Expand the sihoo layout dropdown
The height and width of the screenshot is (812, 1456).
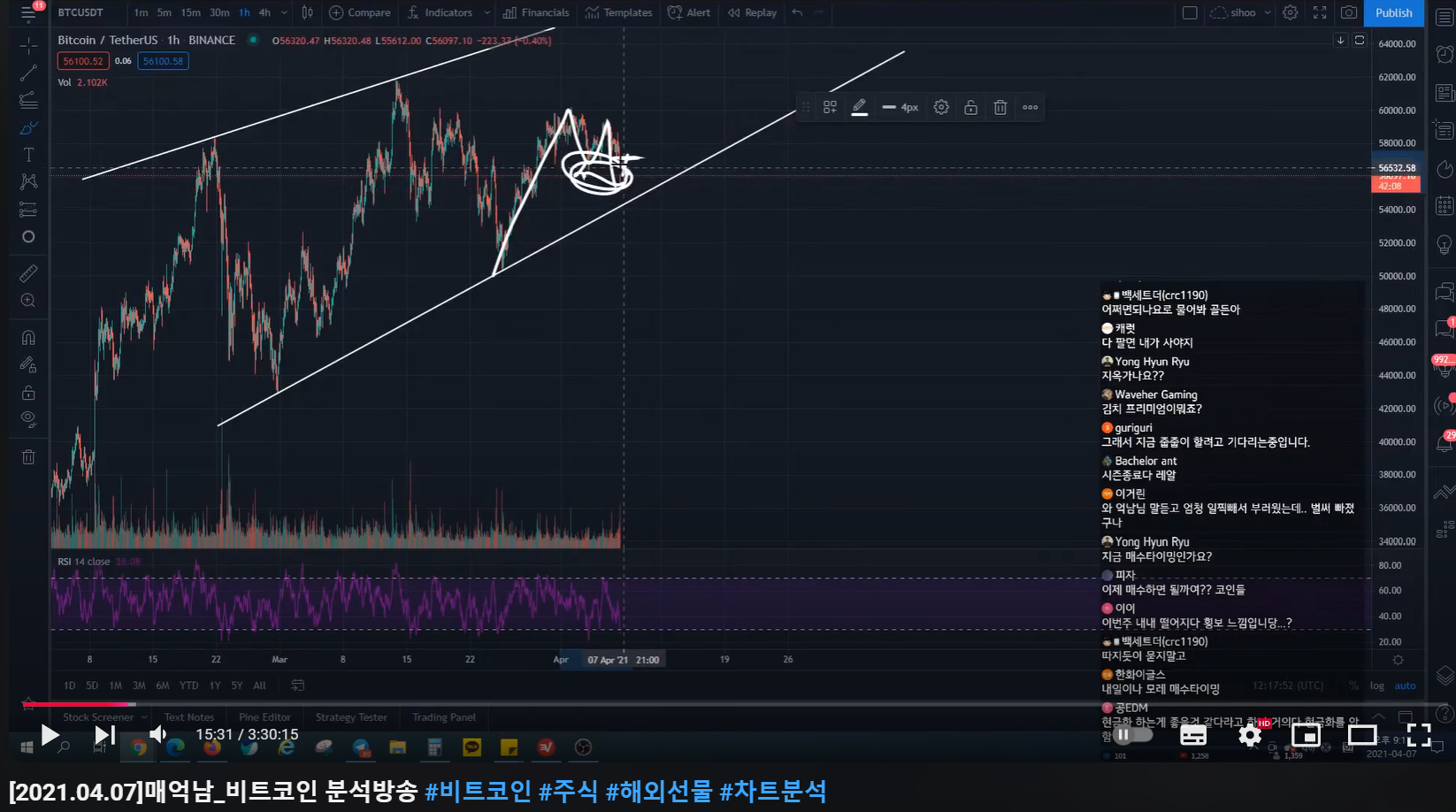1268,12
